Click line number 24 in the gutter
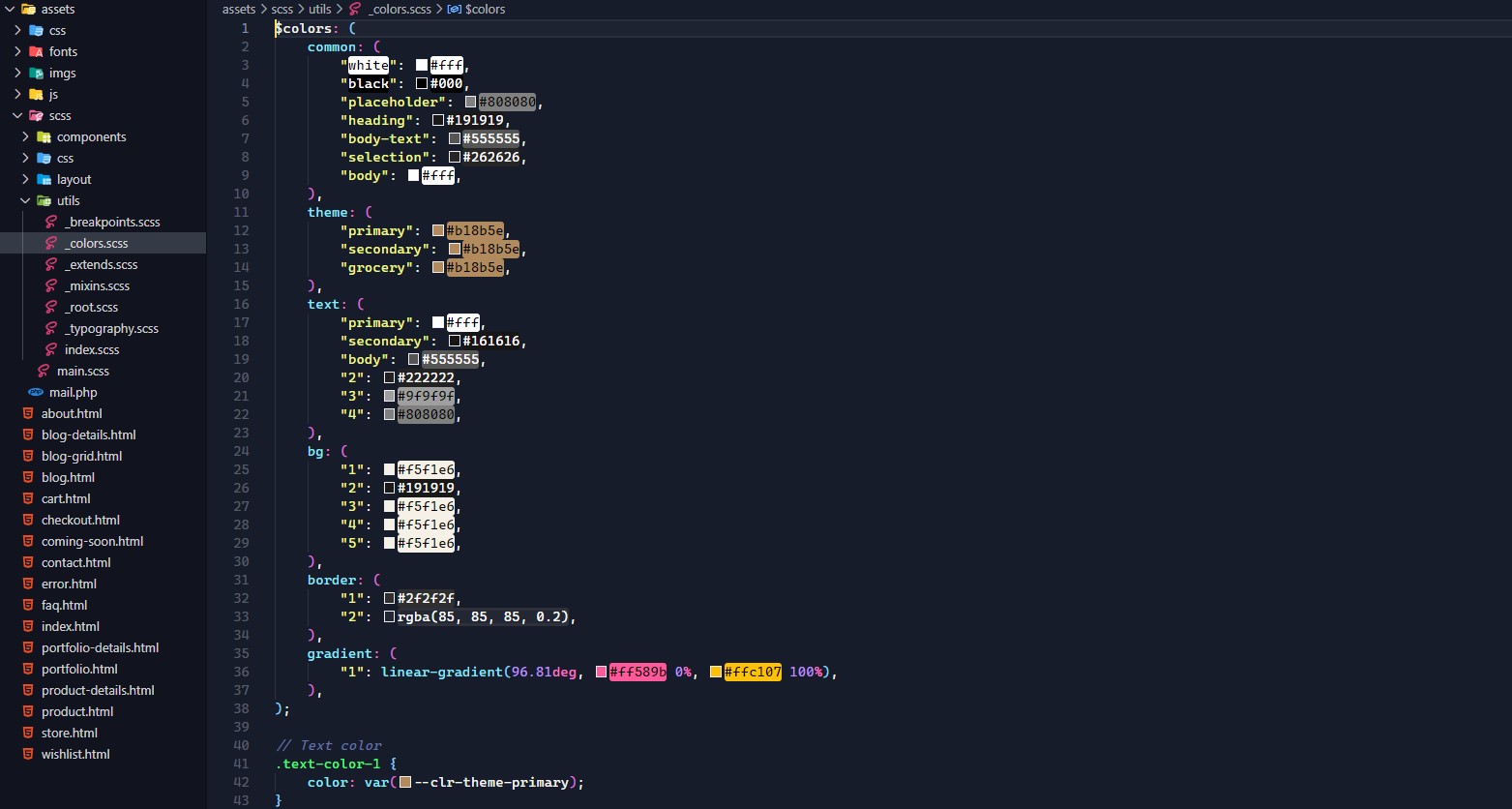The image size is (1512, 809). (x=241, y=451)
